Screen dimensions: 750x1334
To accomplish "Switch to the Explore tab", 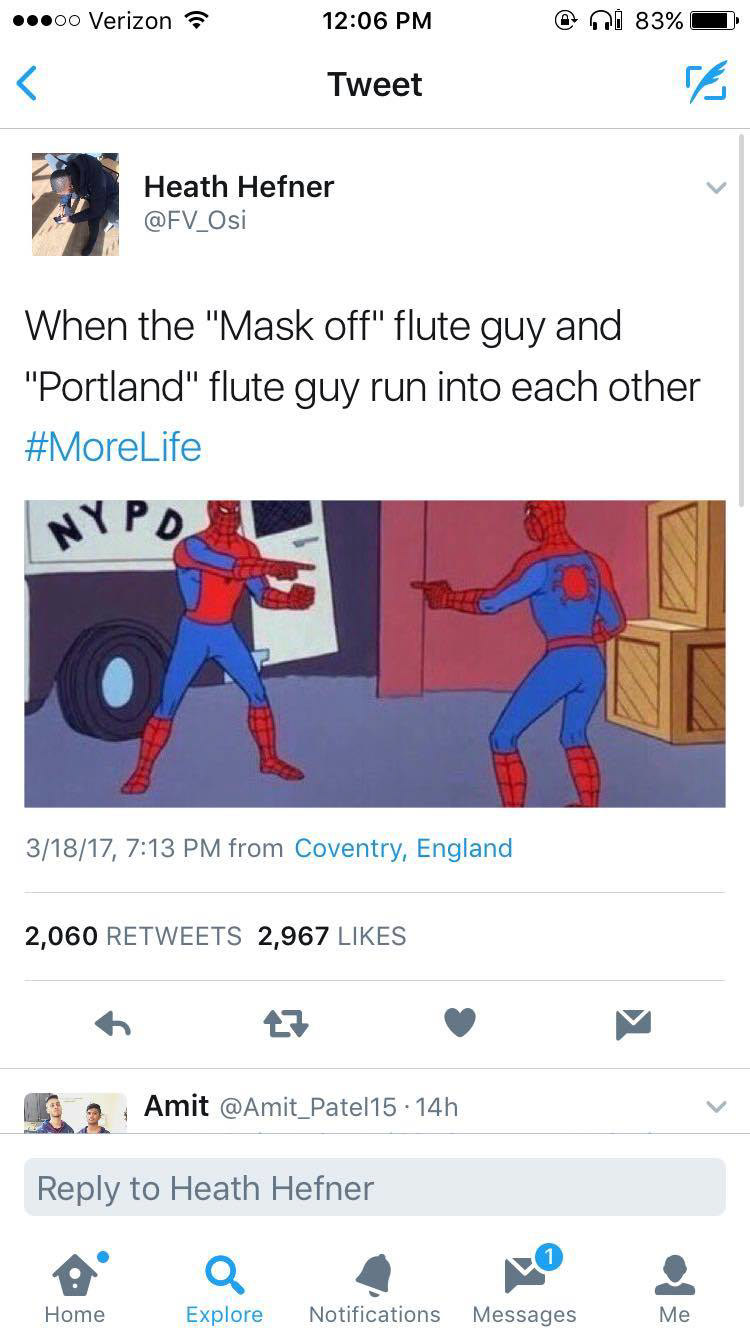I will tap(224, 1287).
